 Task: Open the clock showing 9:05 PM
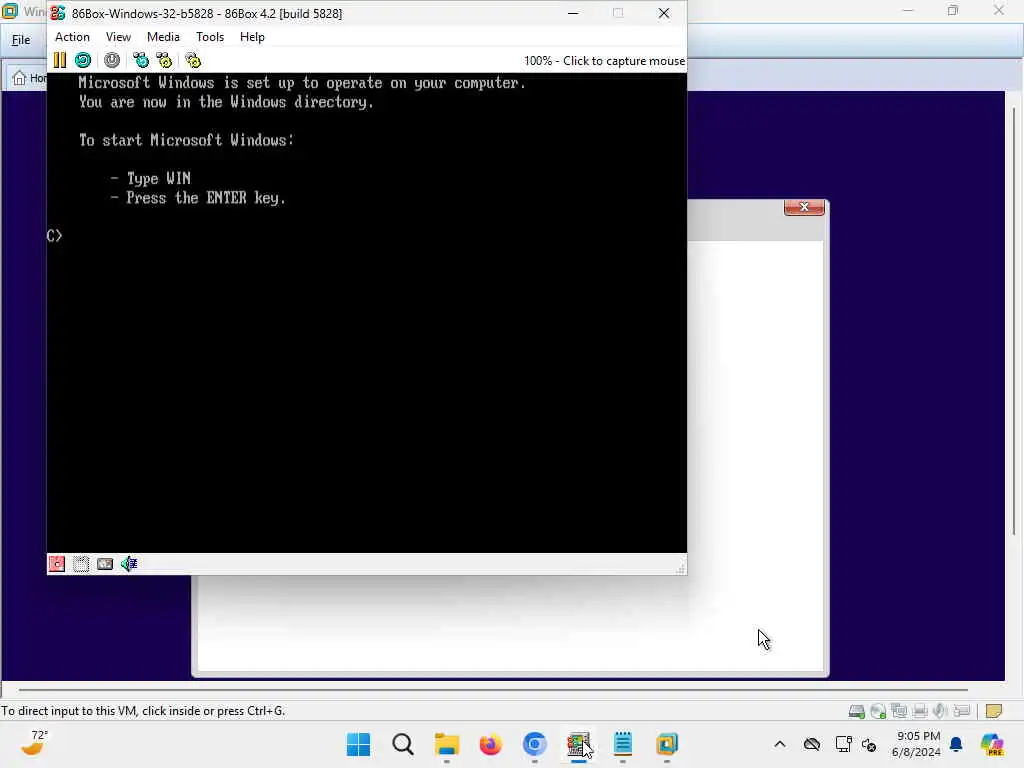tap(917, 744)
